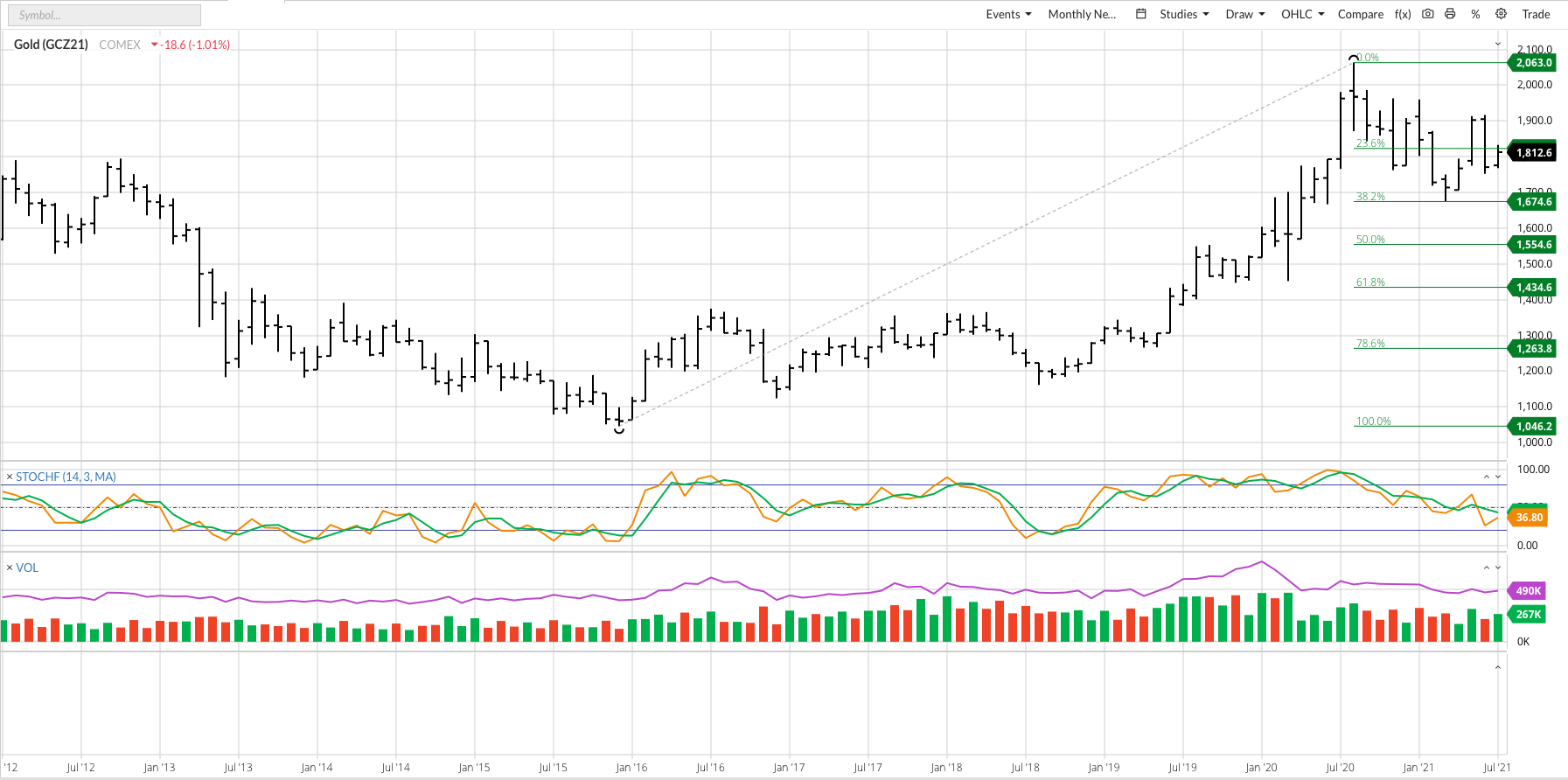Open the Monthly Nearby period selector
This screenshot has height=780, width=1568.
coord(1082,14)
